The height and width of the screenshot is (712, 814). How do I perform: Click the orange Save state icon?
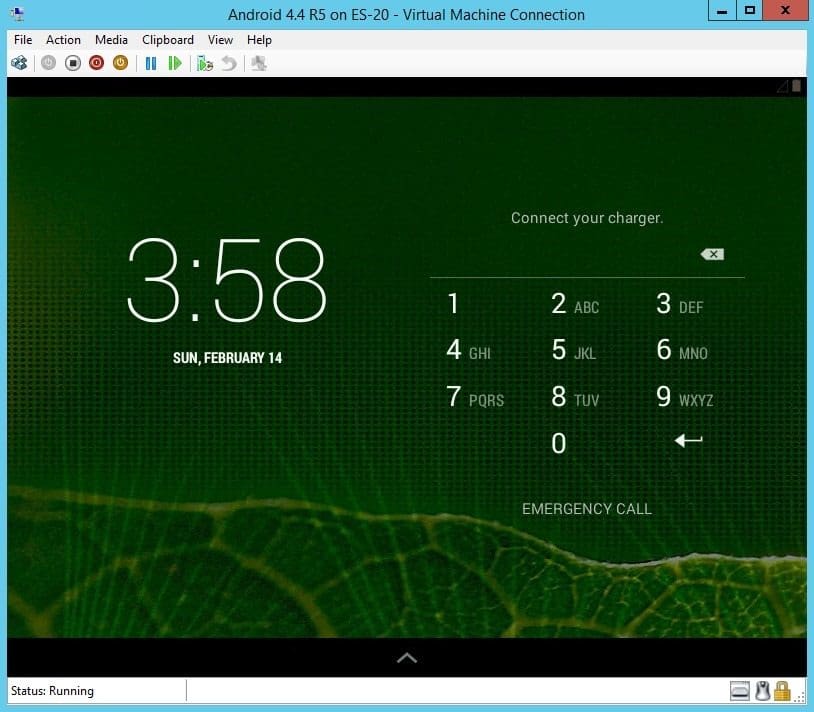coord(120,63)
